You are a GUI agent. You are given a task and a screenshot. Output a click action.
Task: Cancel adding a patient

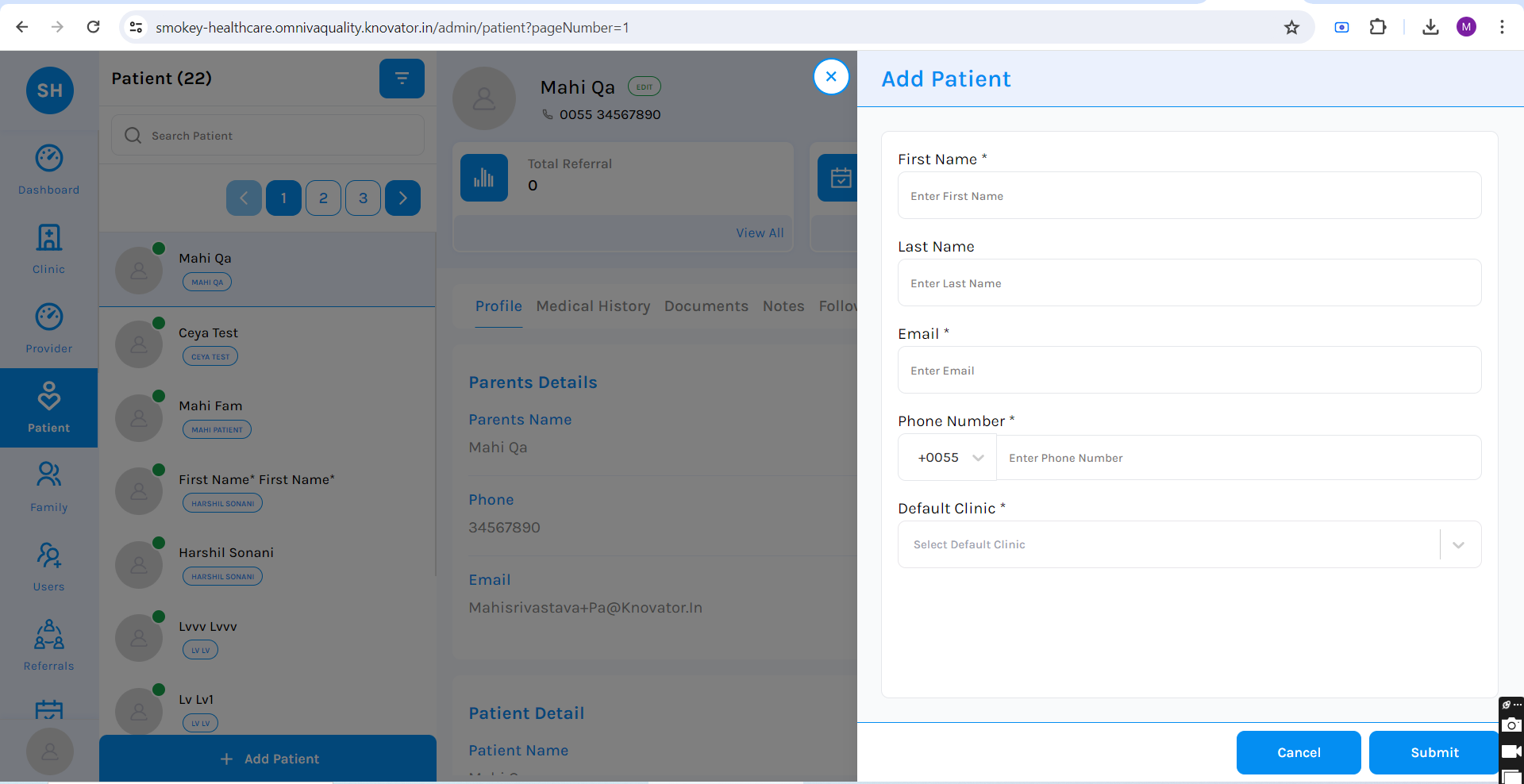coord(1298,752)
